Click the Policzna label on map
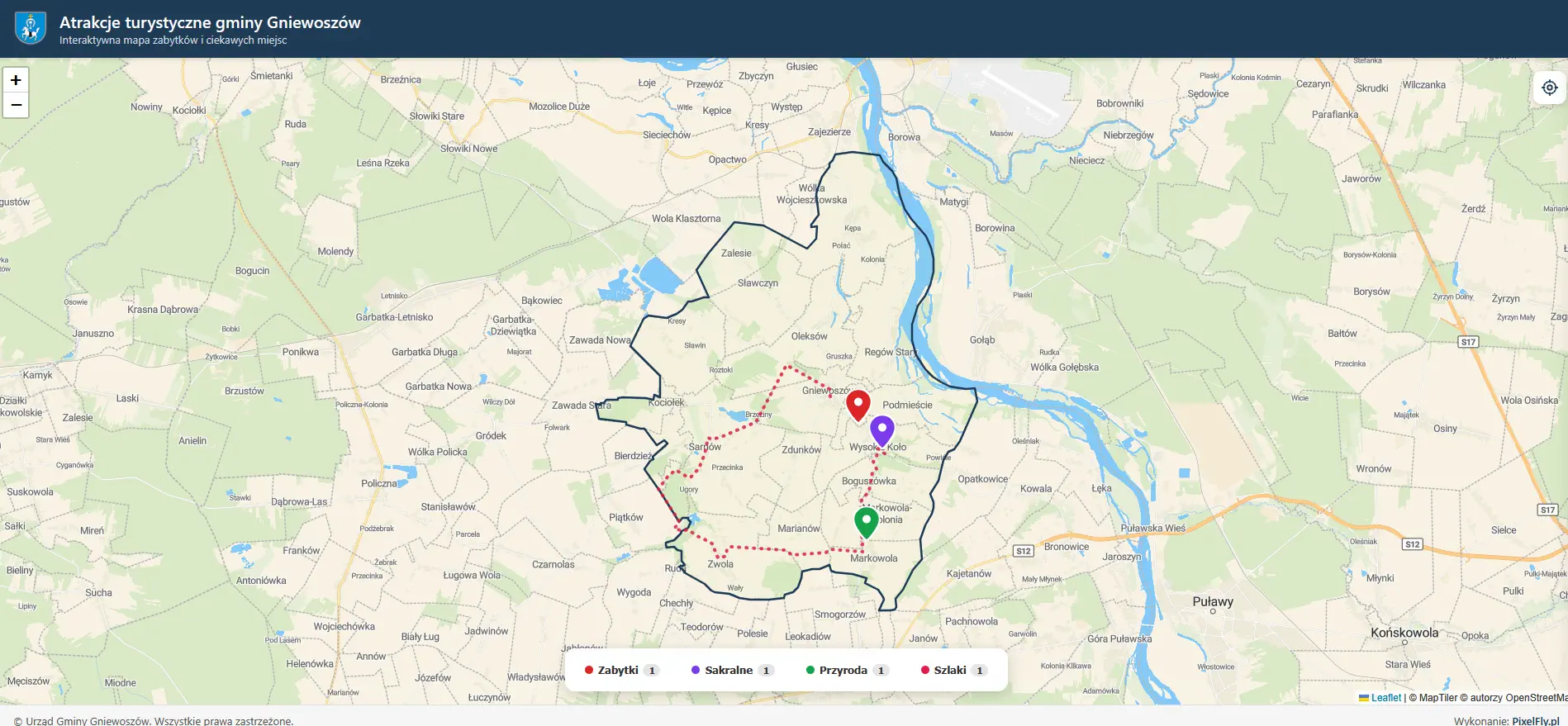1568x726 pixels. [x=379, y=483]
